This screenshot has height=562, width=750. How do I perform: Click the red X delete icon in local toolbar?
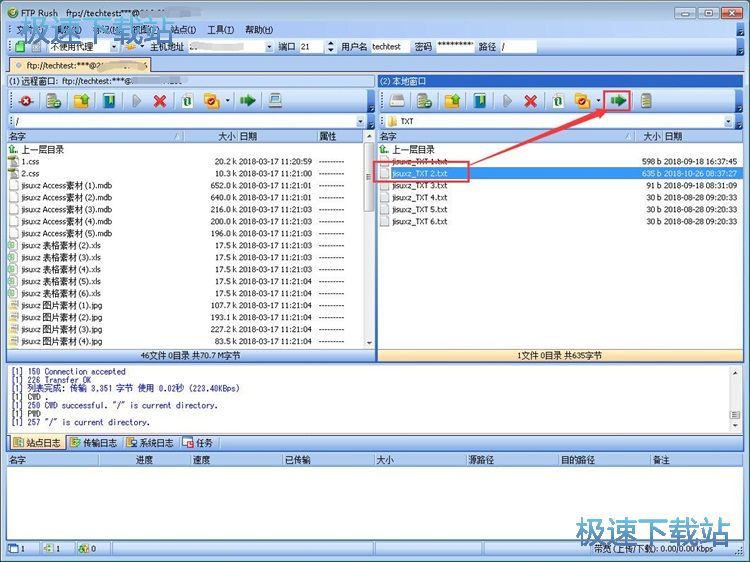pos(530,101)
